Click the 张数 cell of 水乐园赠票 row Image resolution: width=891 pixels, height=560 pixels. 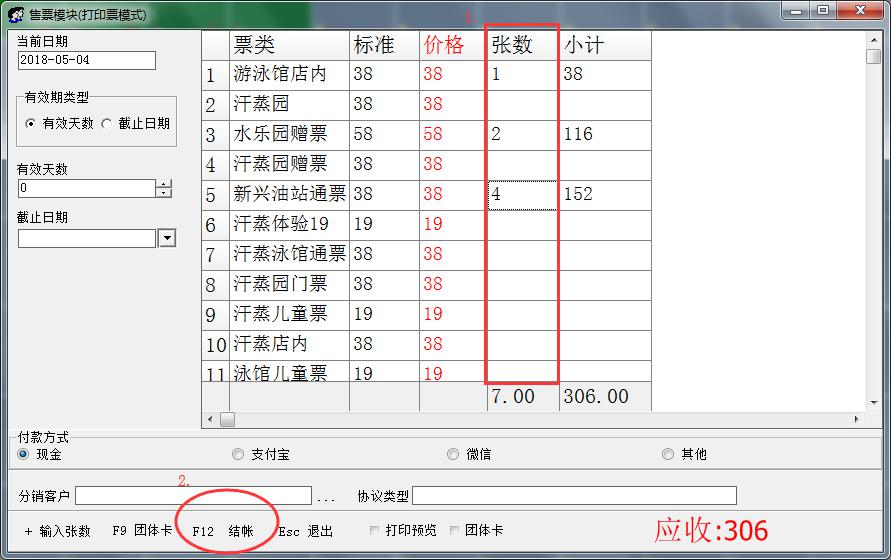(x=522, y=135)
